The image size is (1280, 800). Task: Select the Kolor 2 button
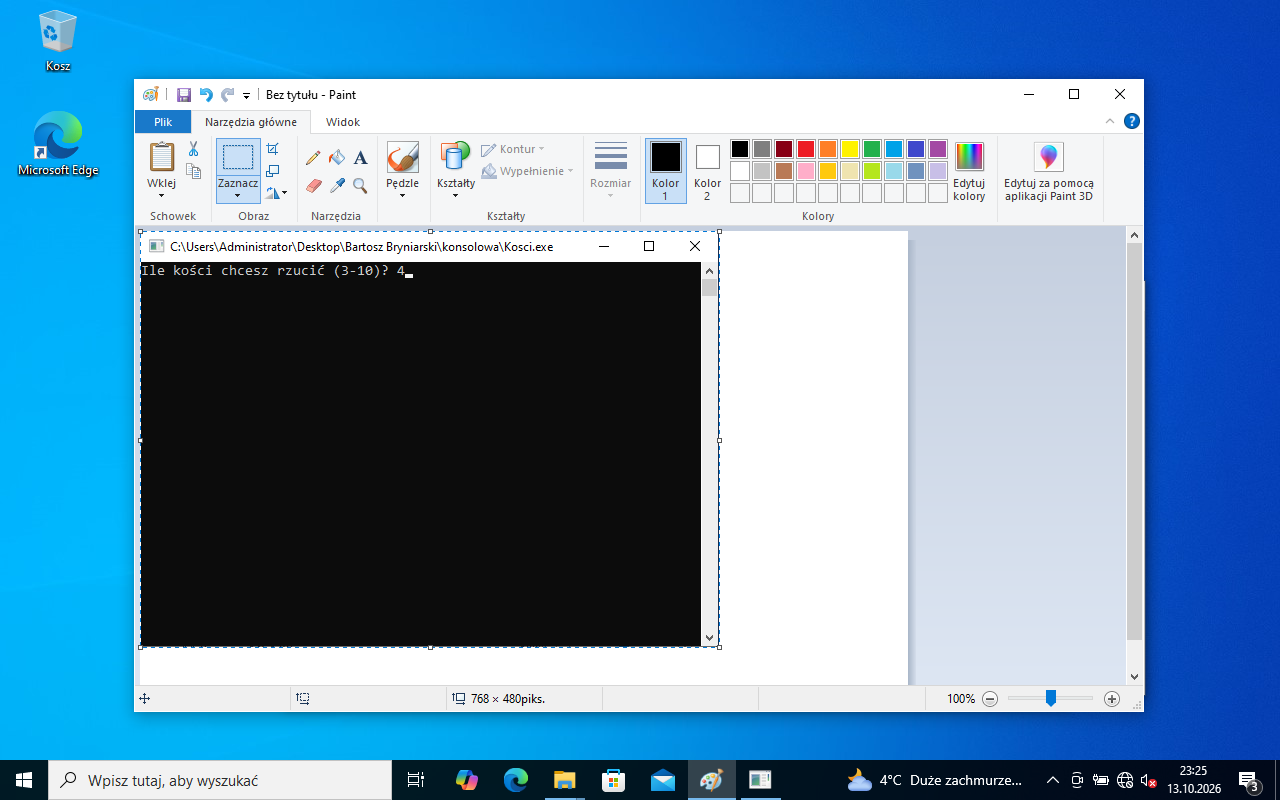[708, 171]
